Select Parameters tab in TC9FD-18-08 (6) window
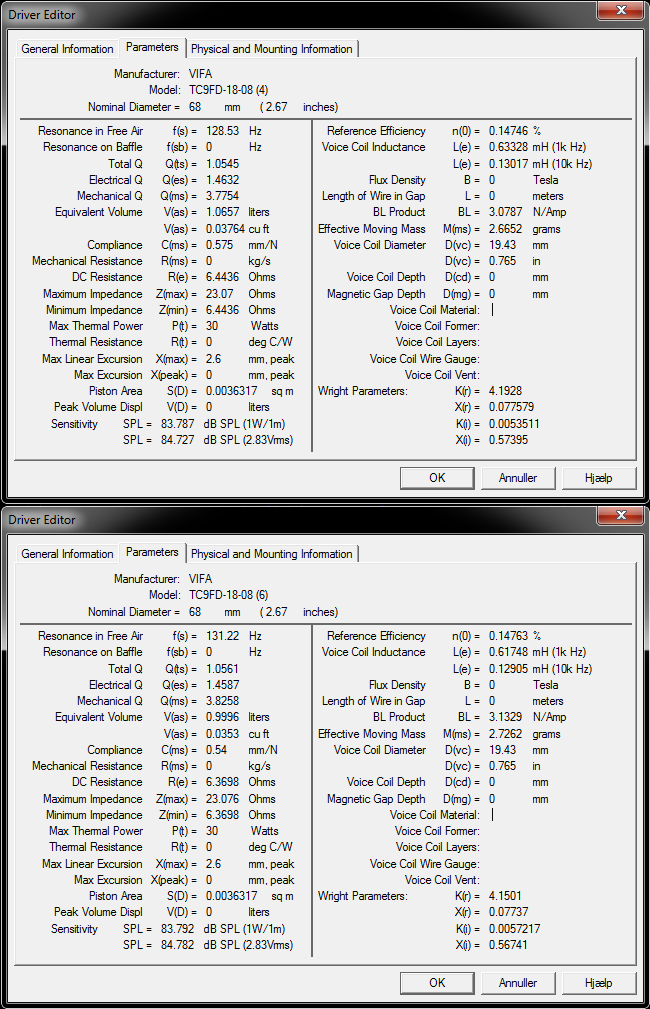This screenshot has height=1009, width=650. (x=152, y=552)
